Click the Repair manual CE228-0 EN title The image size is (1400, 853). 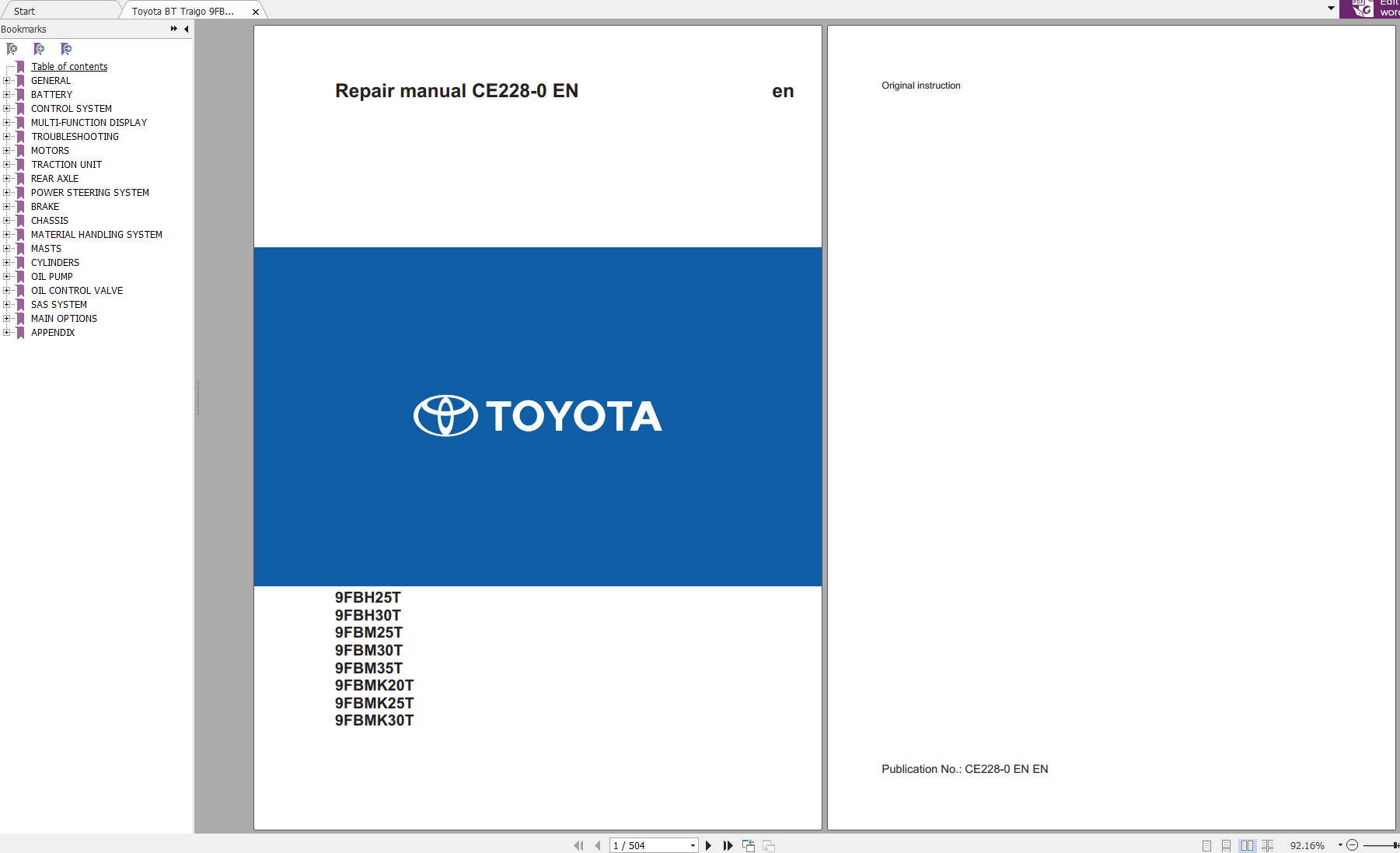456,91
